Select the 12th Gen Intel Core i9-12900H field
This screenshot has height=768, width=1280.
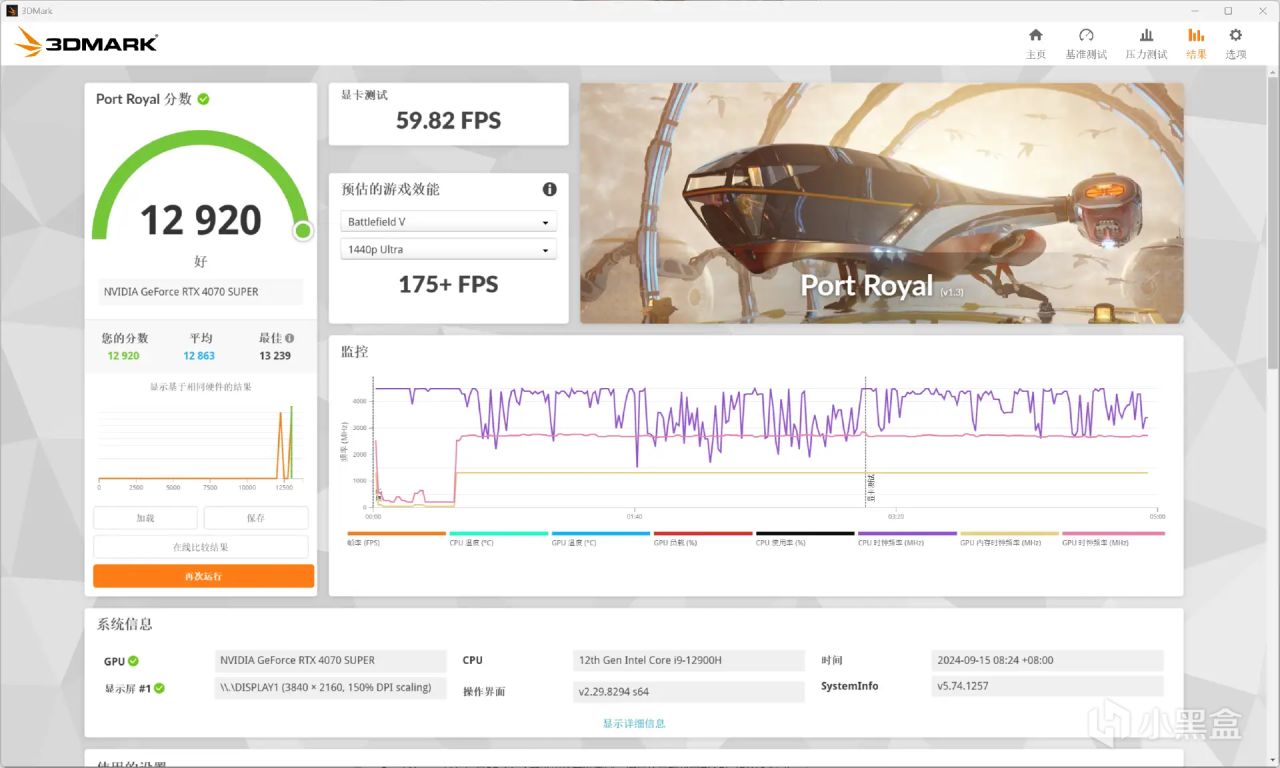(689, 660)
